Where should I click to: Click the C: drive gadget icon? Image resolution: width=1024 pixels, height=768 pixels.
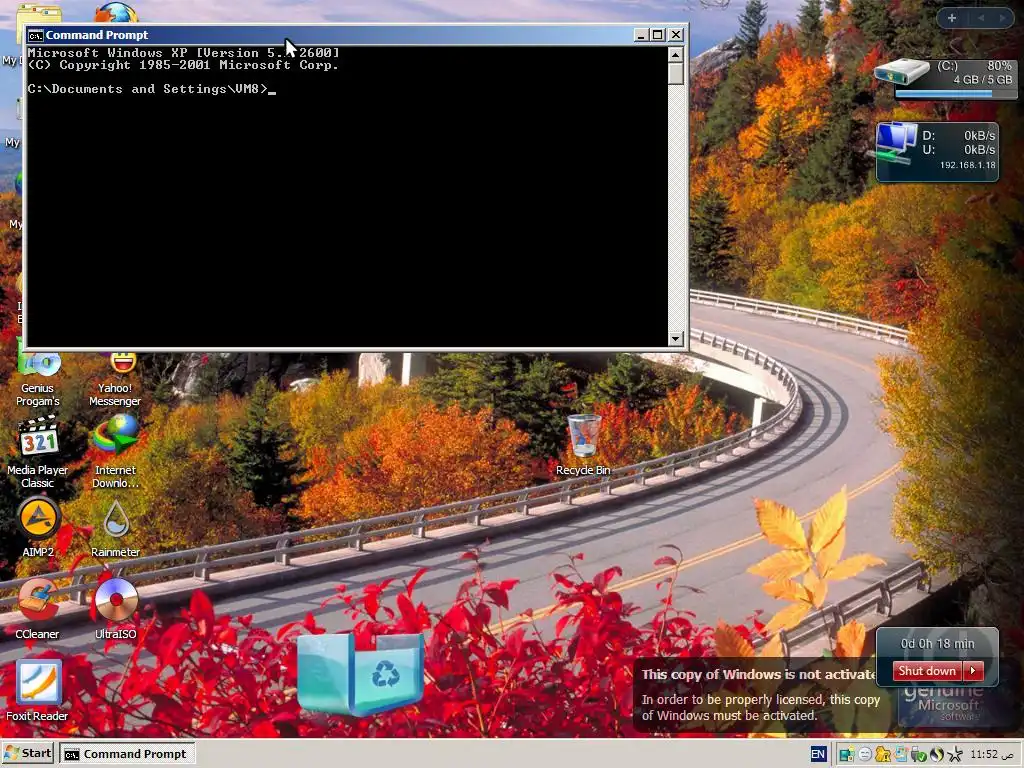pyautogui.click(x=901, y=72)
